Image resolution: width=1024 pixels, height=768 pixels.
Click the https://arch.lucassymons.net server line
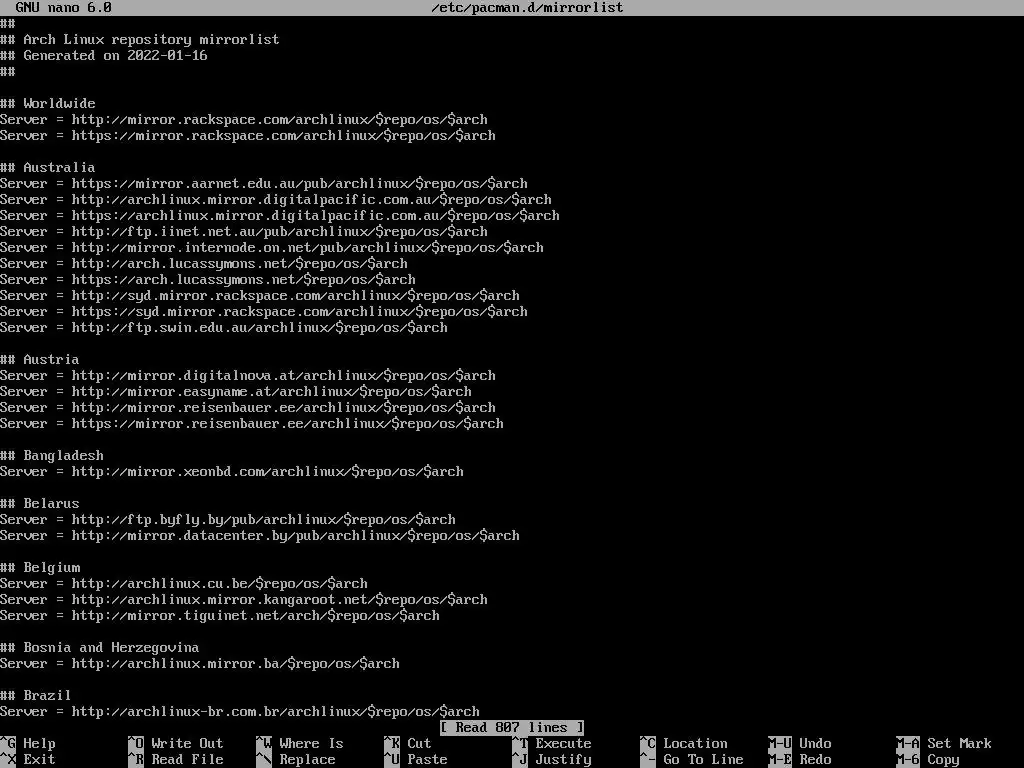click(208, 280)
